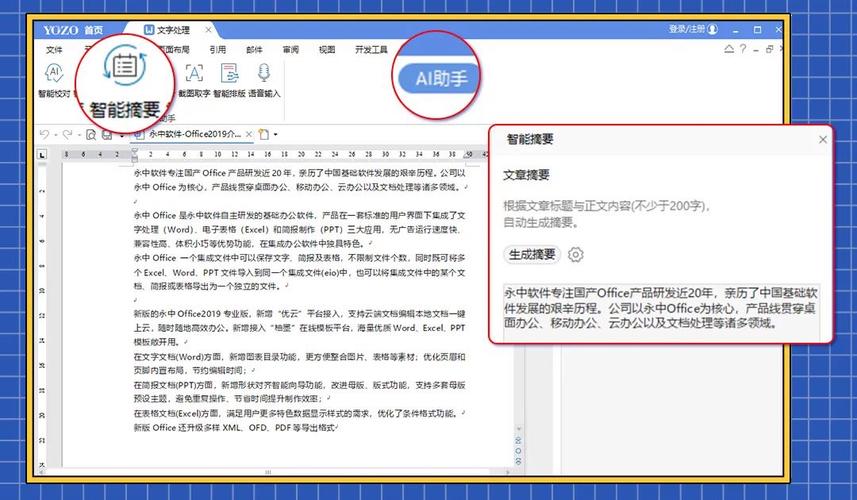Image resolution: width=857 pixels, height=500 pixels.
Task: Expand the undo history dropdown arrow
Action: (x=57, y=135)
